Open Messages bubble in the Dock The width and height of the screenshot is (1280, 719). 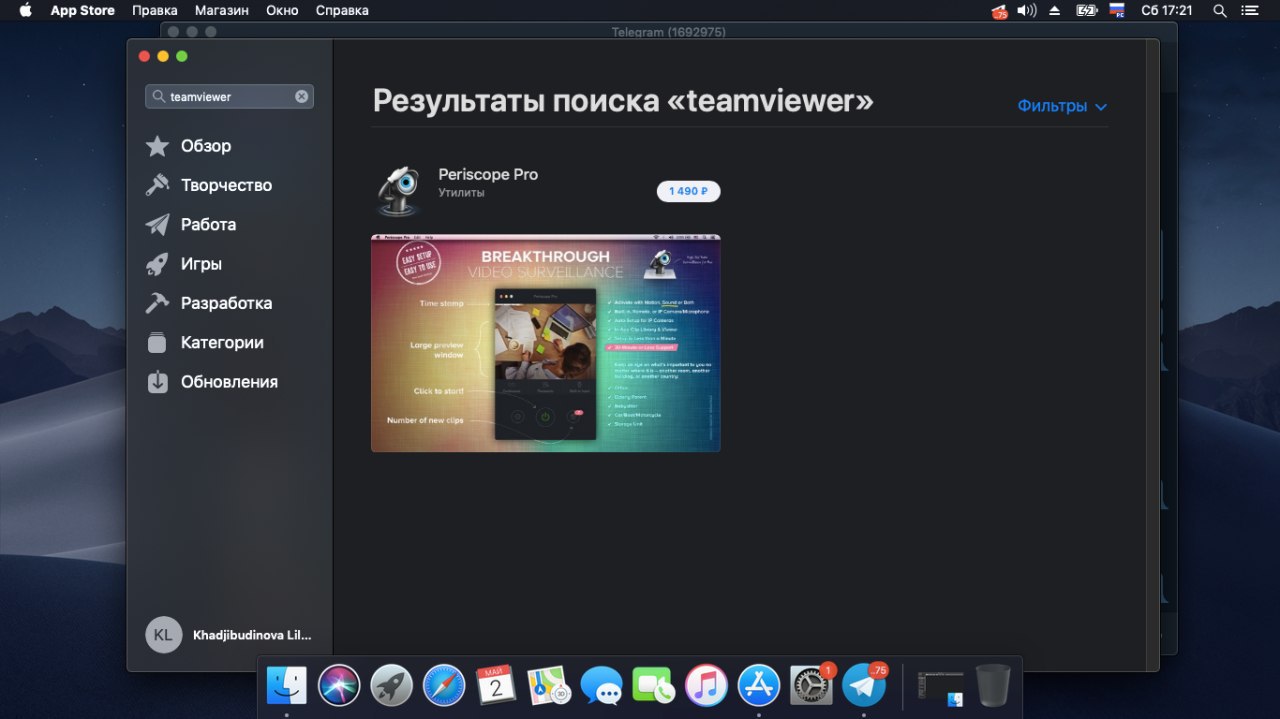(601, 686)
